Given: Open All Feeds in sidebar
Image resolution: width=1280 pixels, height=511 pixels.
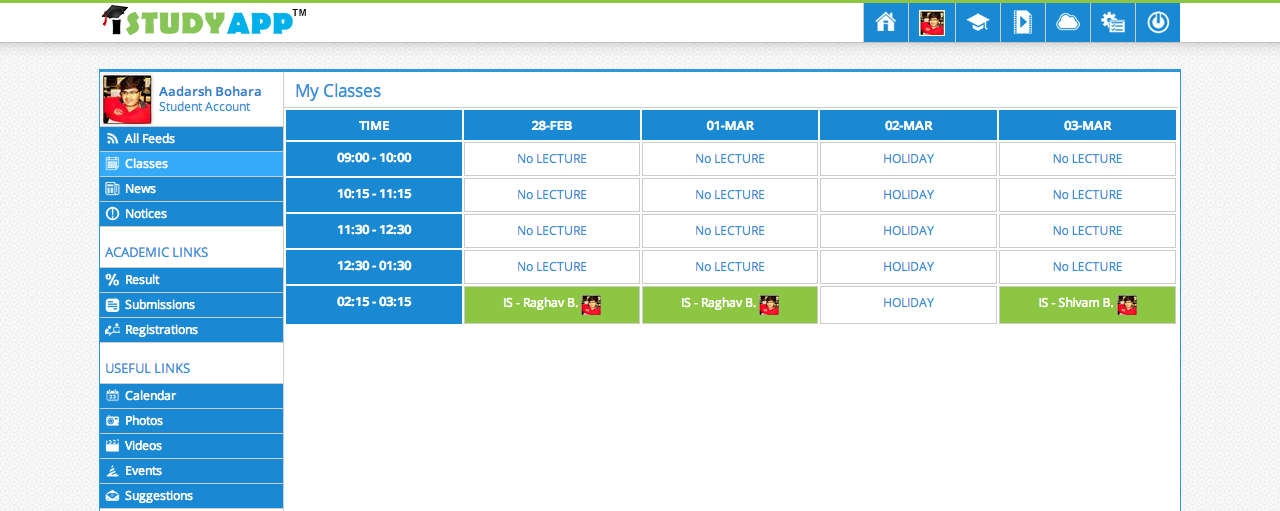Looking at the screenshot, I should [x=149, y=139].
